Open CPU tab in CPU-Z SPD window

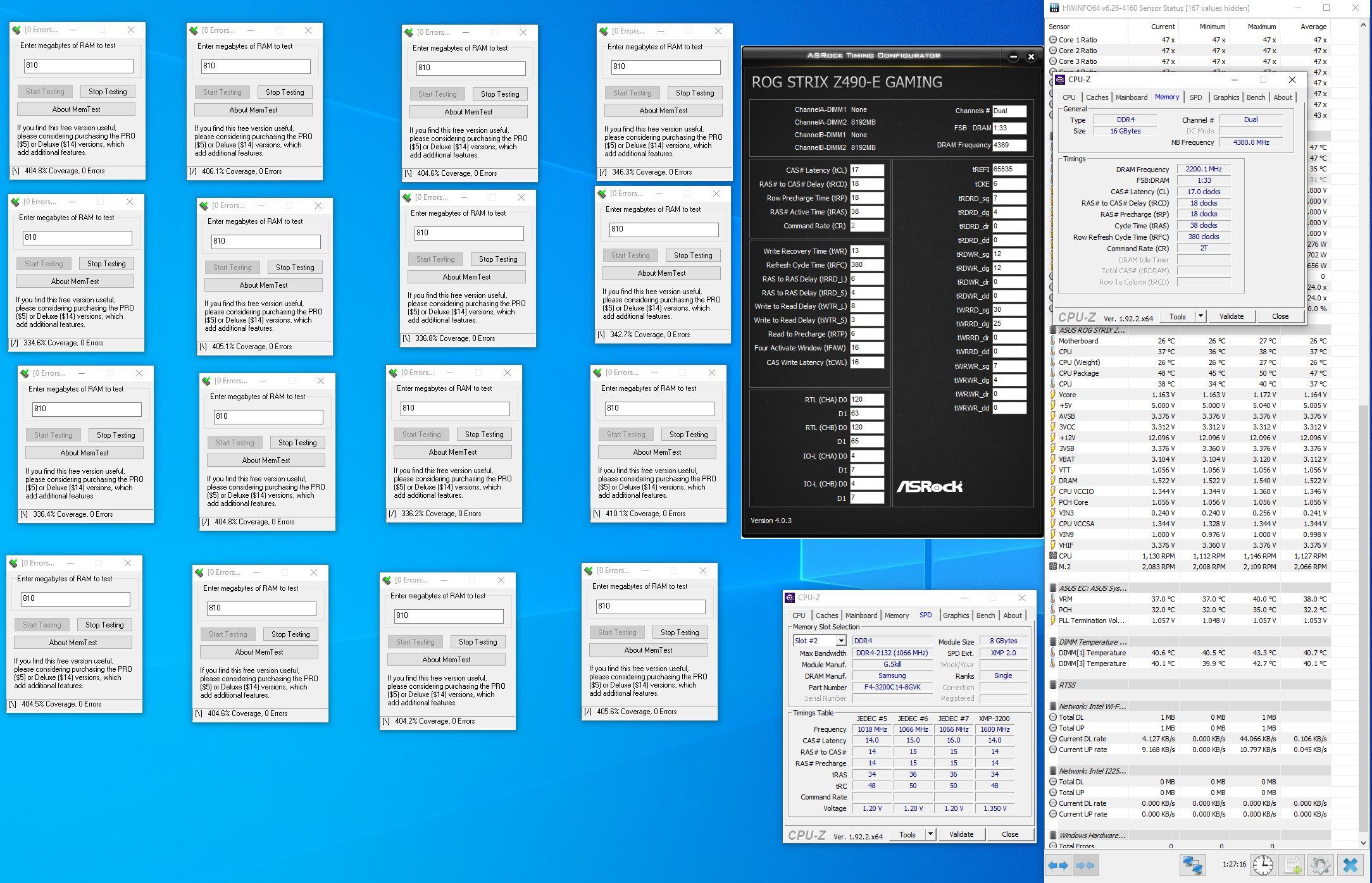[x=799, y=615]
